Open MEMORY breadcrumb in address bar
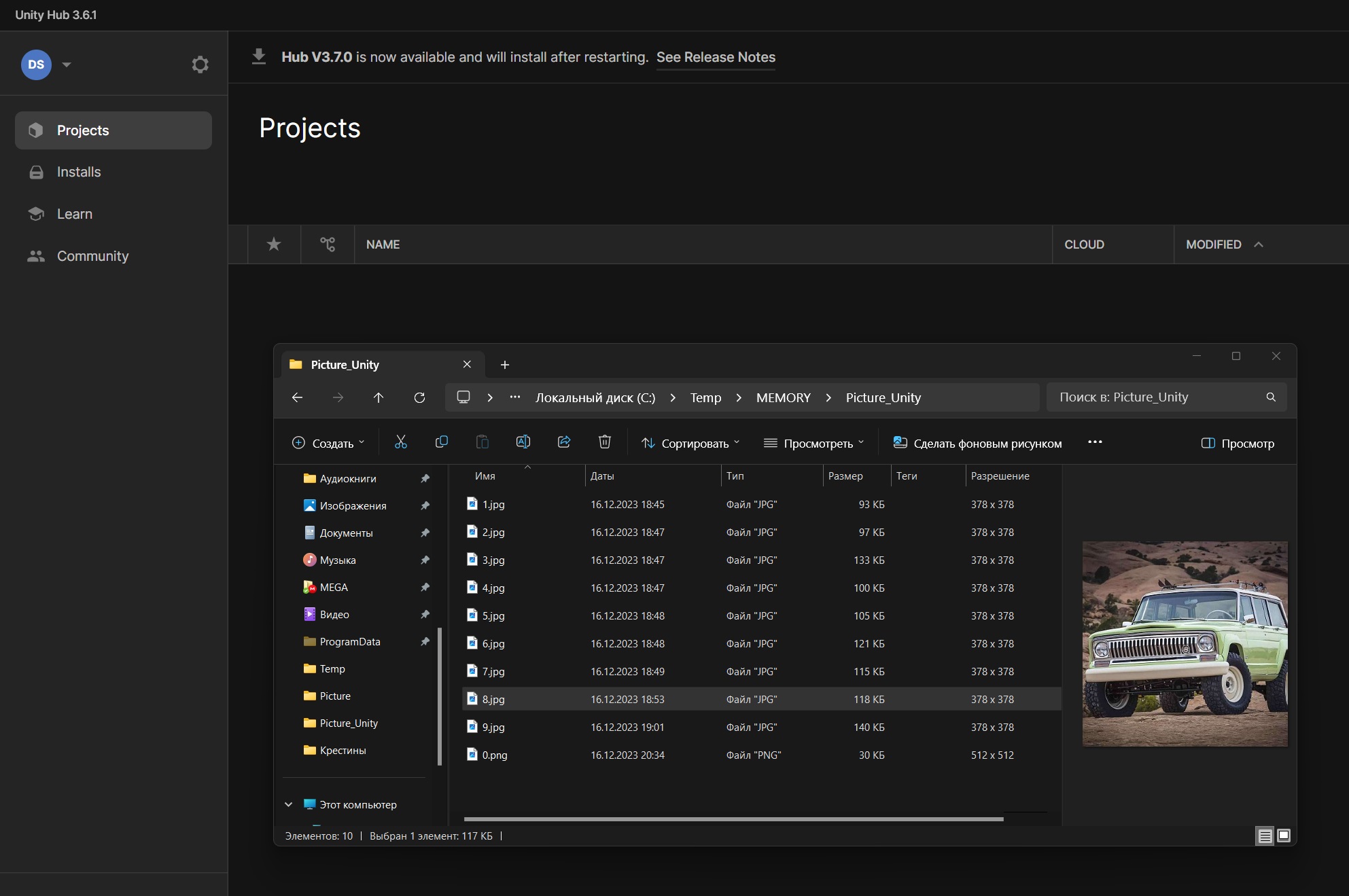The height and width of the screenshot is (896, 1349). tap(784, 398)
